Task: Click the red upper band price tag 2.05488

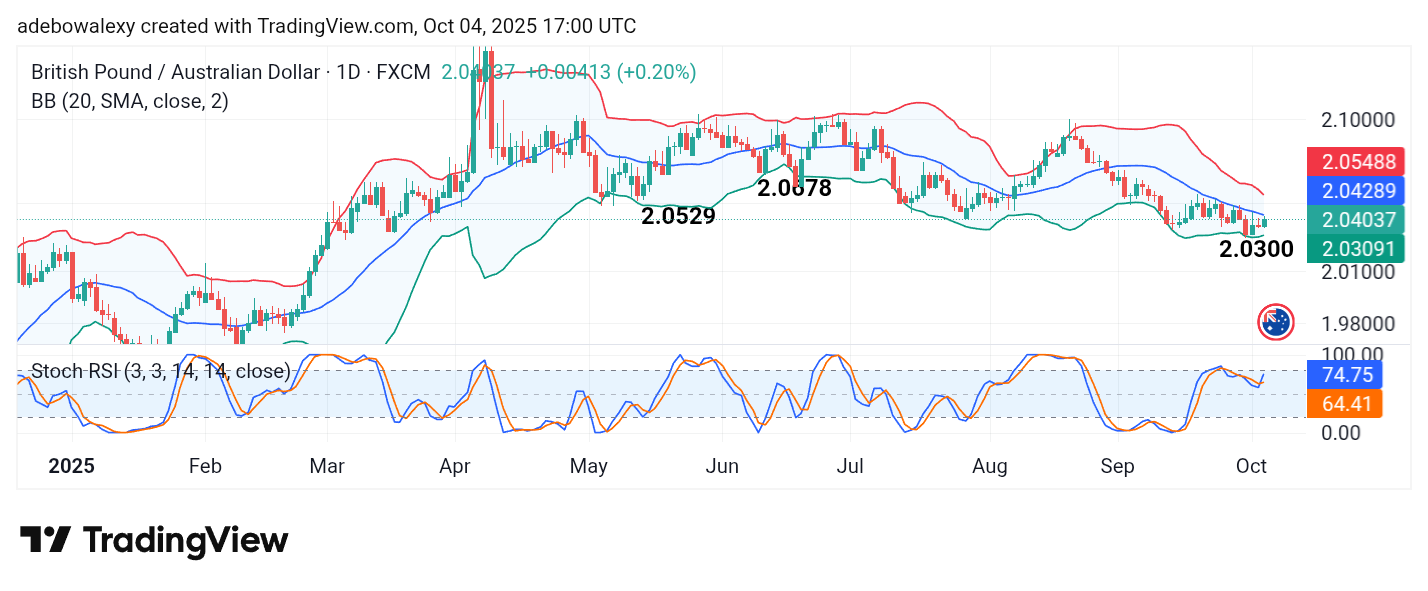Action: coord(1356,162)
